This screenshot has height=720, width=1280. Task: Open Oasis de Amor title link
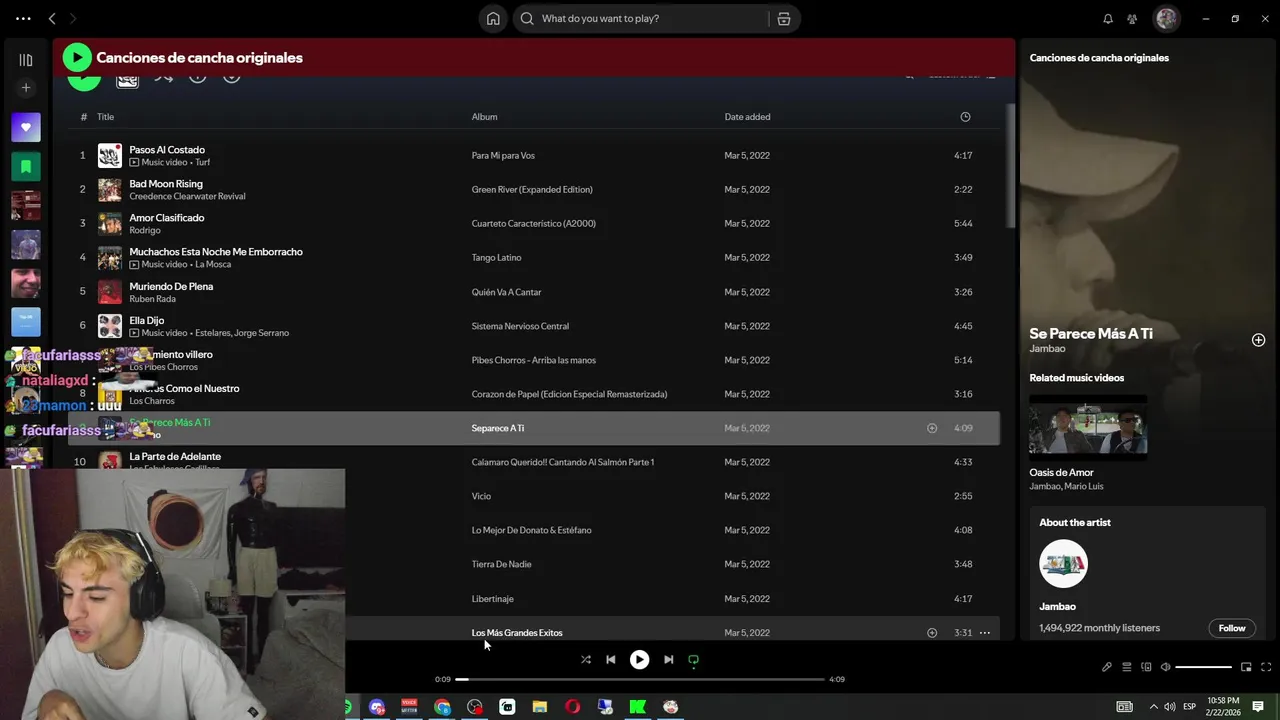(x=1061, y=472)
